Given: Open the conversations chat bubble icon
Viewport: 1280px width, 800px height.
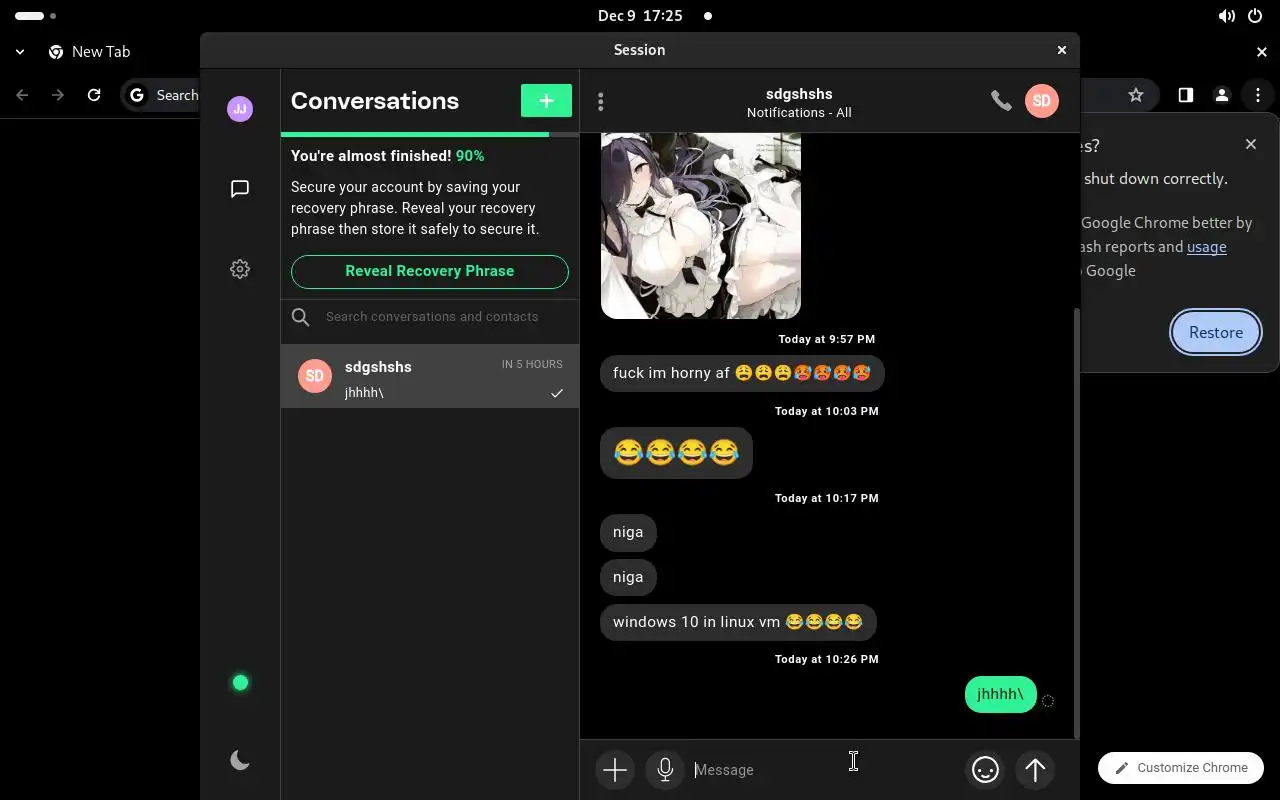Looking at the screenshot, I should 240,189.
